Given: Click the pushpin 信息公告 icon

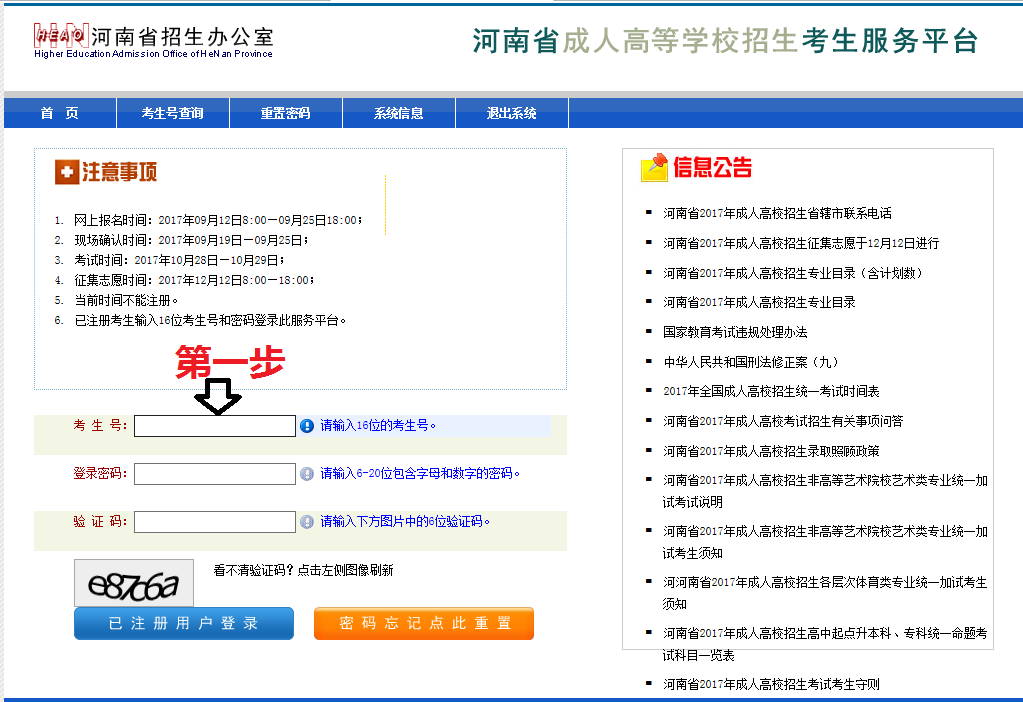Looking at the screenshot, I should (654, 168).
